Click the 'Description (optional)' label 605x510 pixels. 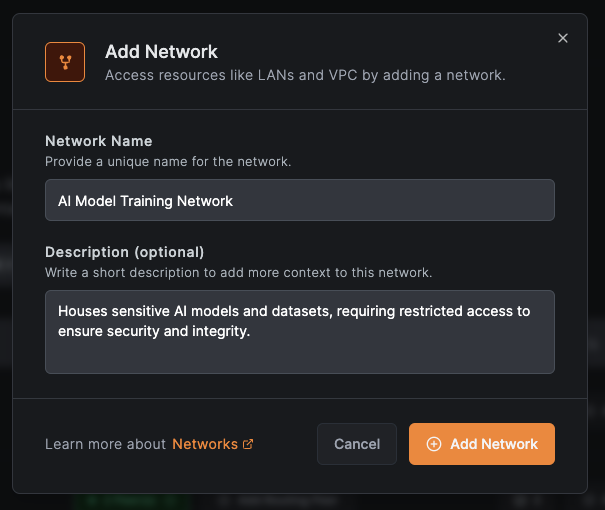pyautogui.click(x=125, y=252)
